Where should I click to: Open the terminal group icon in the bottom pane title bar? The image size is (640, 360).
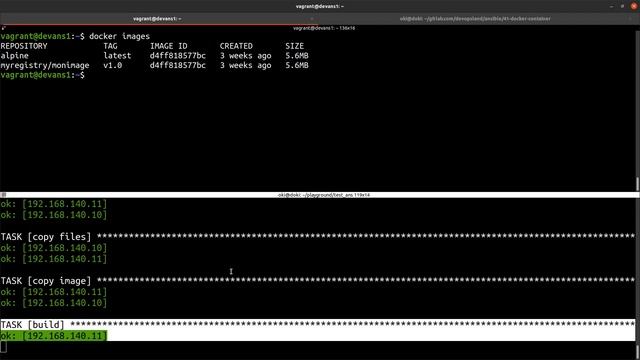3,195
